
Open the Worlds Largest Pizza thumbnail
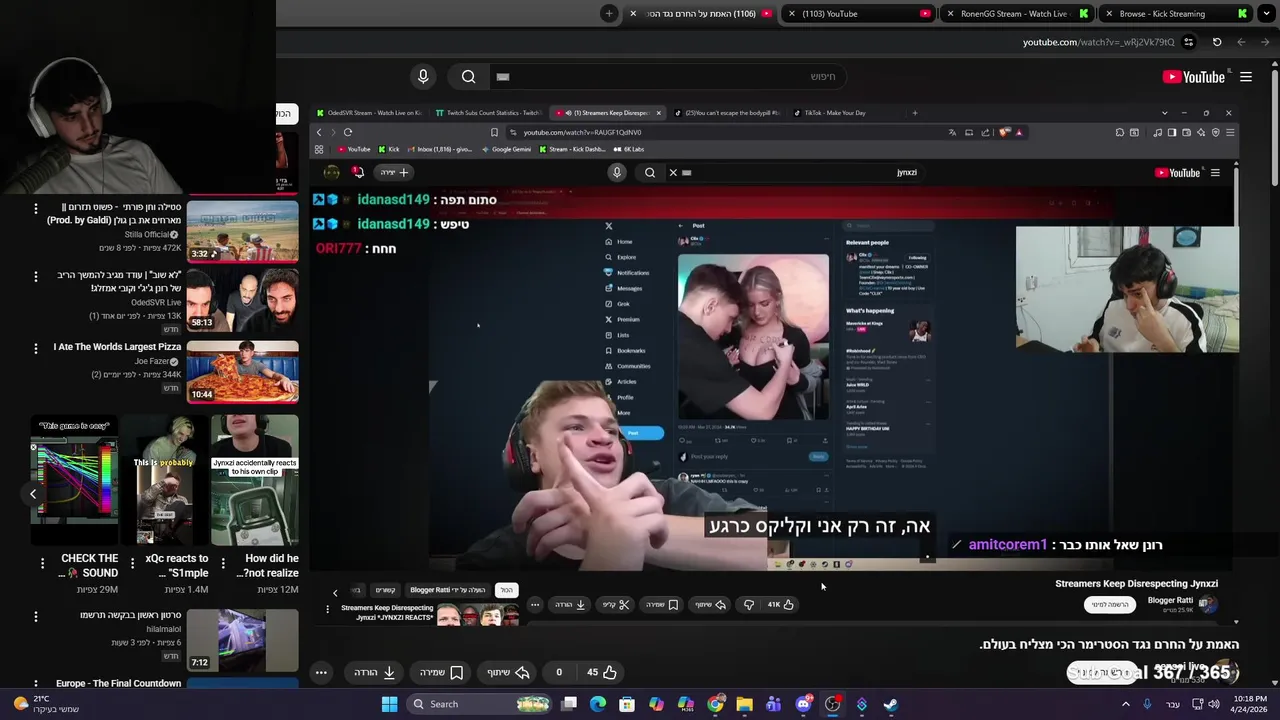242,371
